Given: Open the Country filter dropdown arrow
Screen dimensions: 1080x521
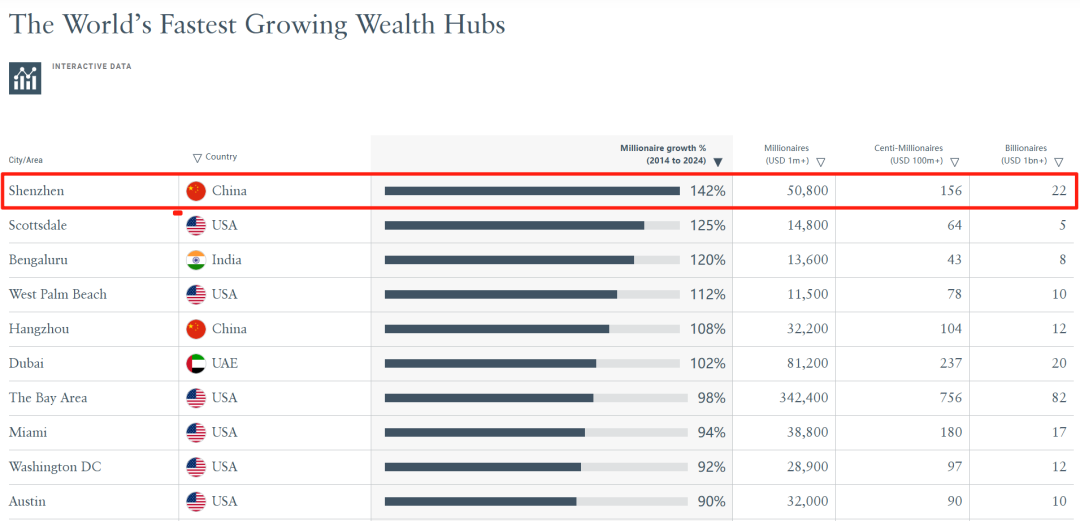Looking at the screenshot, I should (197, 158).
